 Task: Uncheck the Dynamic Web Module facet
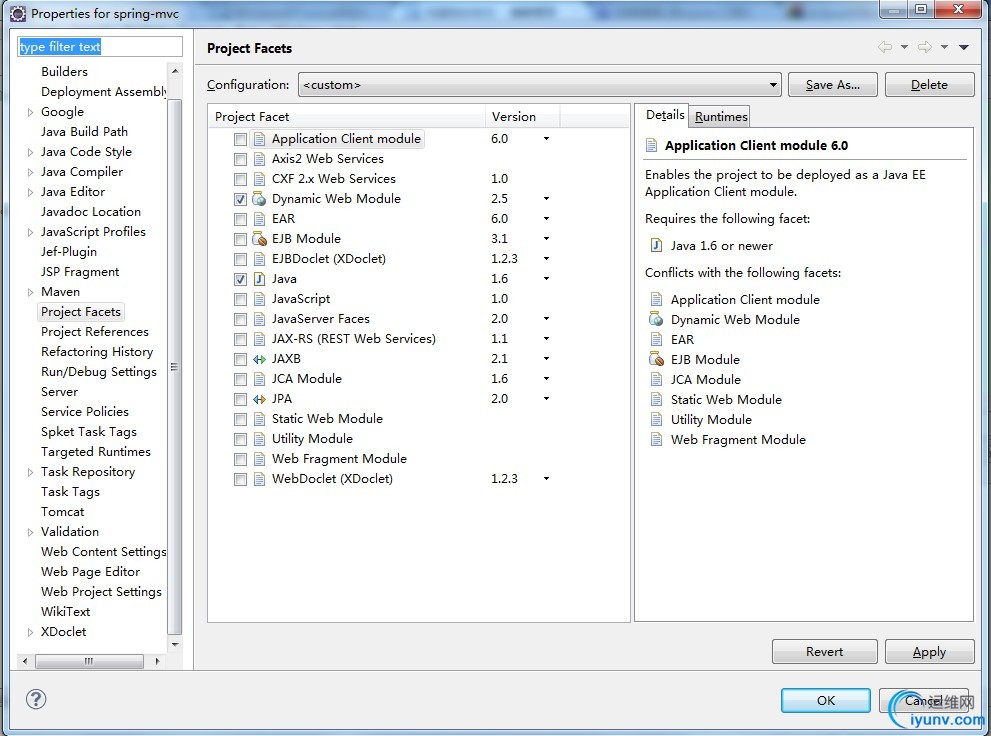pyautogui.click(x=240, y=199)
